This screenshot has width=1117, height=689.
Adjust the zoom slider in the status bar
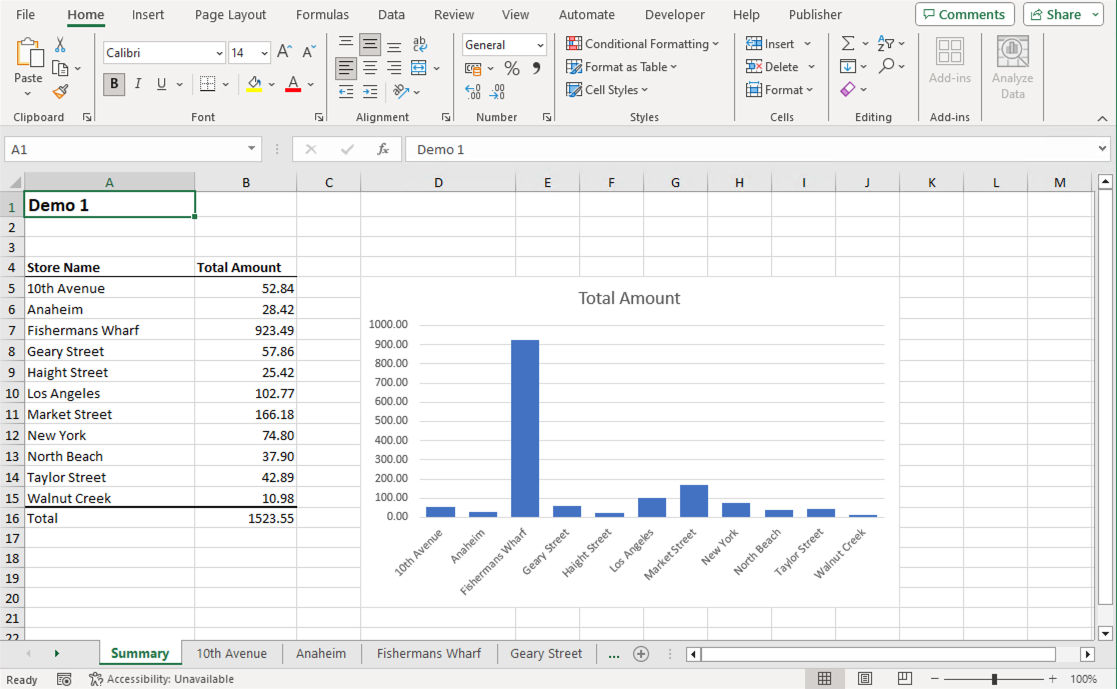pyautogui.click(x=993, y=678)
